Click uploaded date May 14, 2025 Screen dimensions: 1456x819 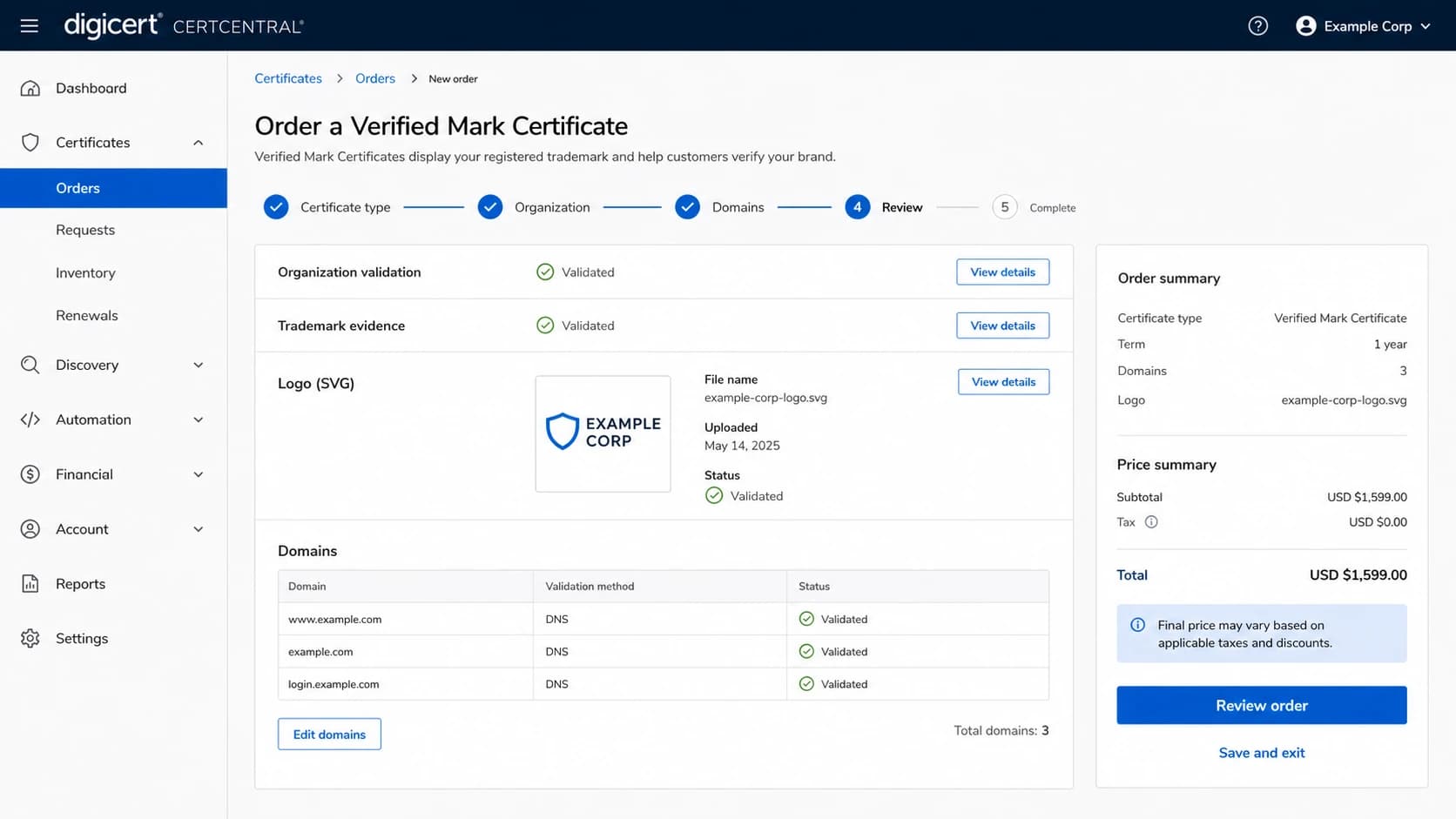coord(742,446)
